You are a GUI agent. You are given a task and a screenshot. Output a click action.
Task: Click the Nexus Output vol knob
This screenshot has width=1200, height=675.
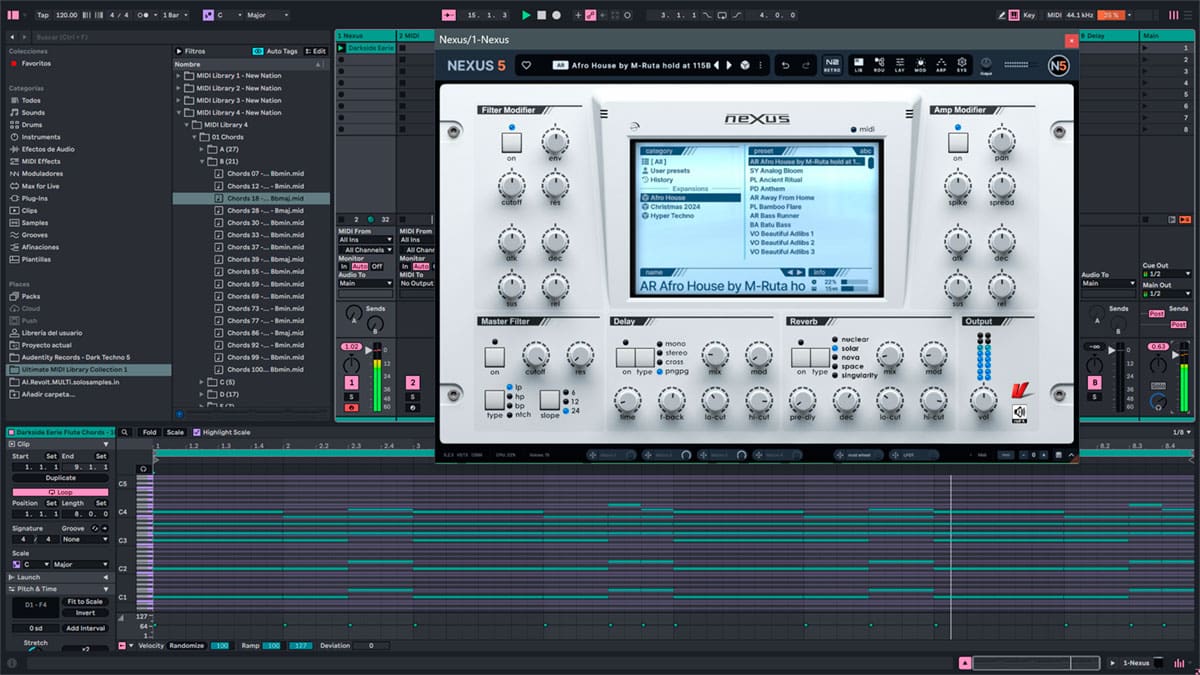pos(984,401)
